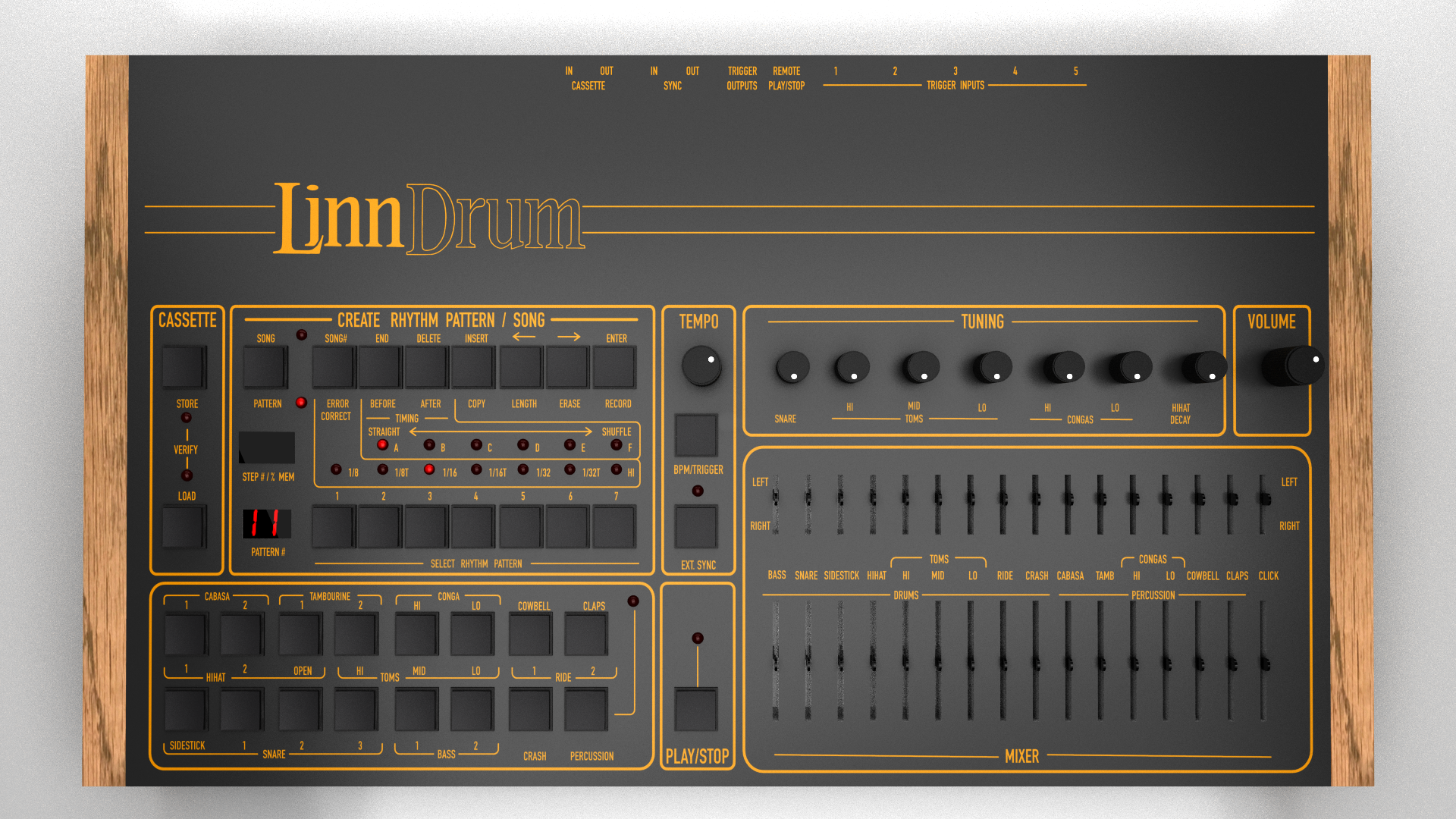
Task: Tap the BPM/TRIGGER button
Action: click(696, 435)
